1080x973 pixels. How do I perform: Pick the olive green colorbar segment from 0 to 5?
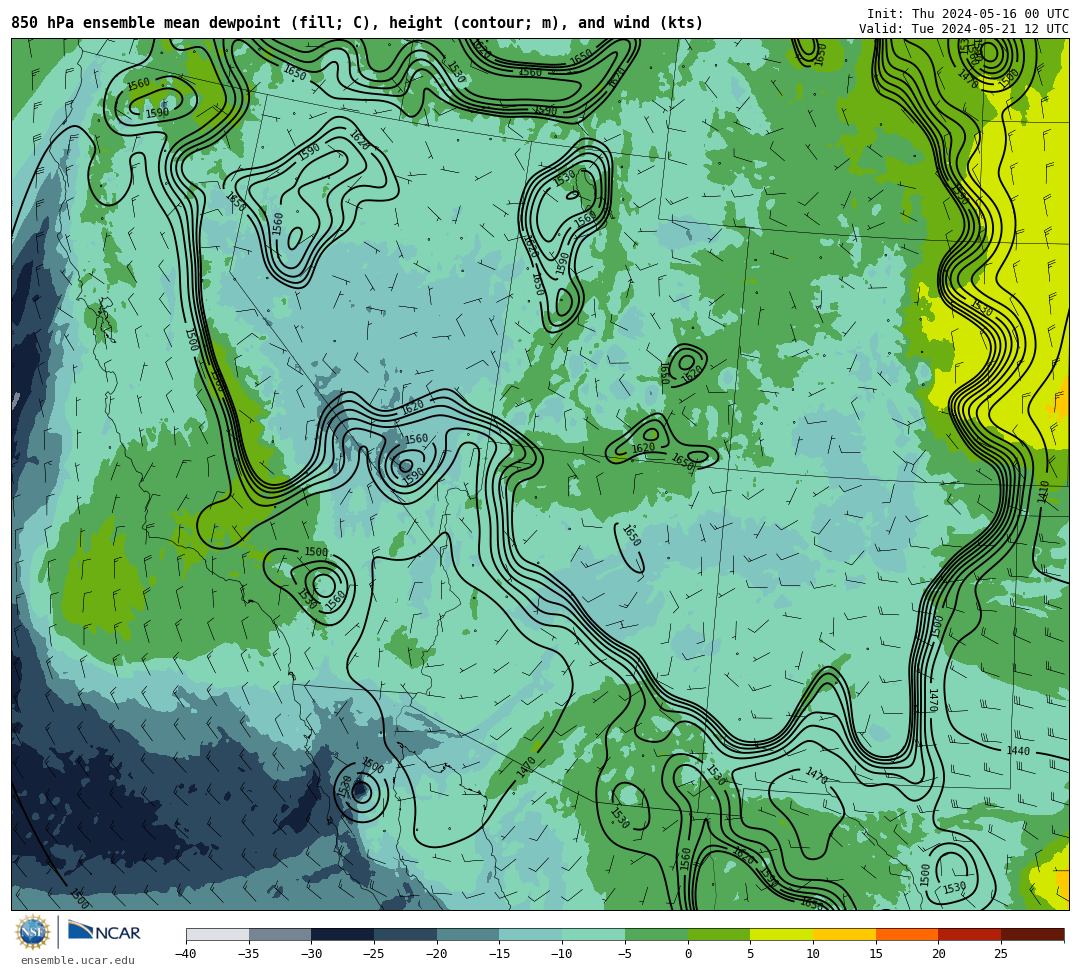(718, 934)
